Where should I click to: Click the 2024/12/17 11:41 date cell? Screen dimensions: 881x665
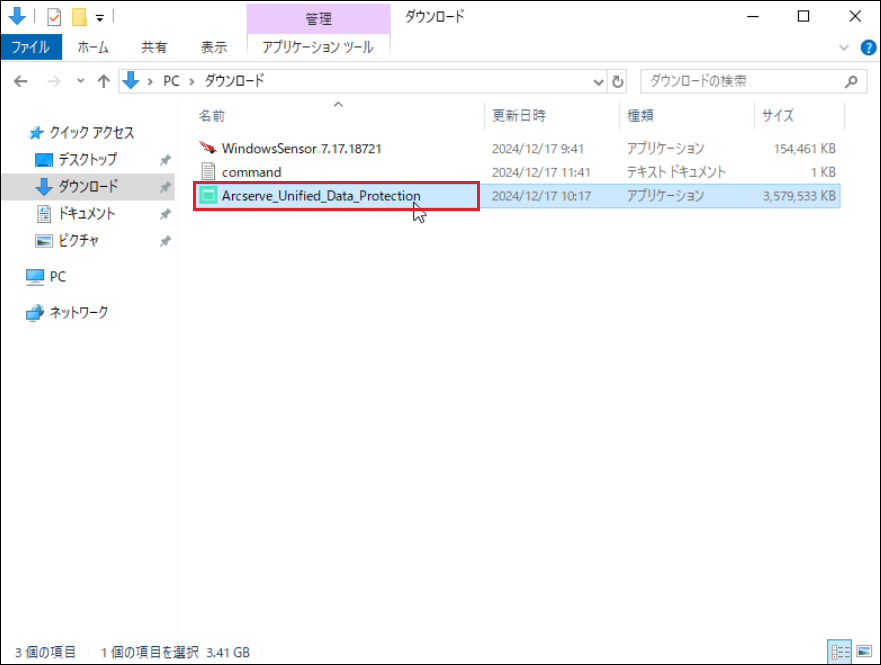click(x=541, y=172)
